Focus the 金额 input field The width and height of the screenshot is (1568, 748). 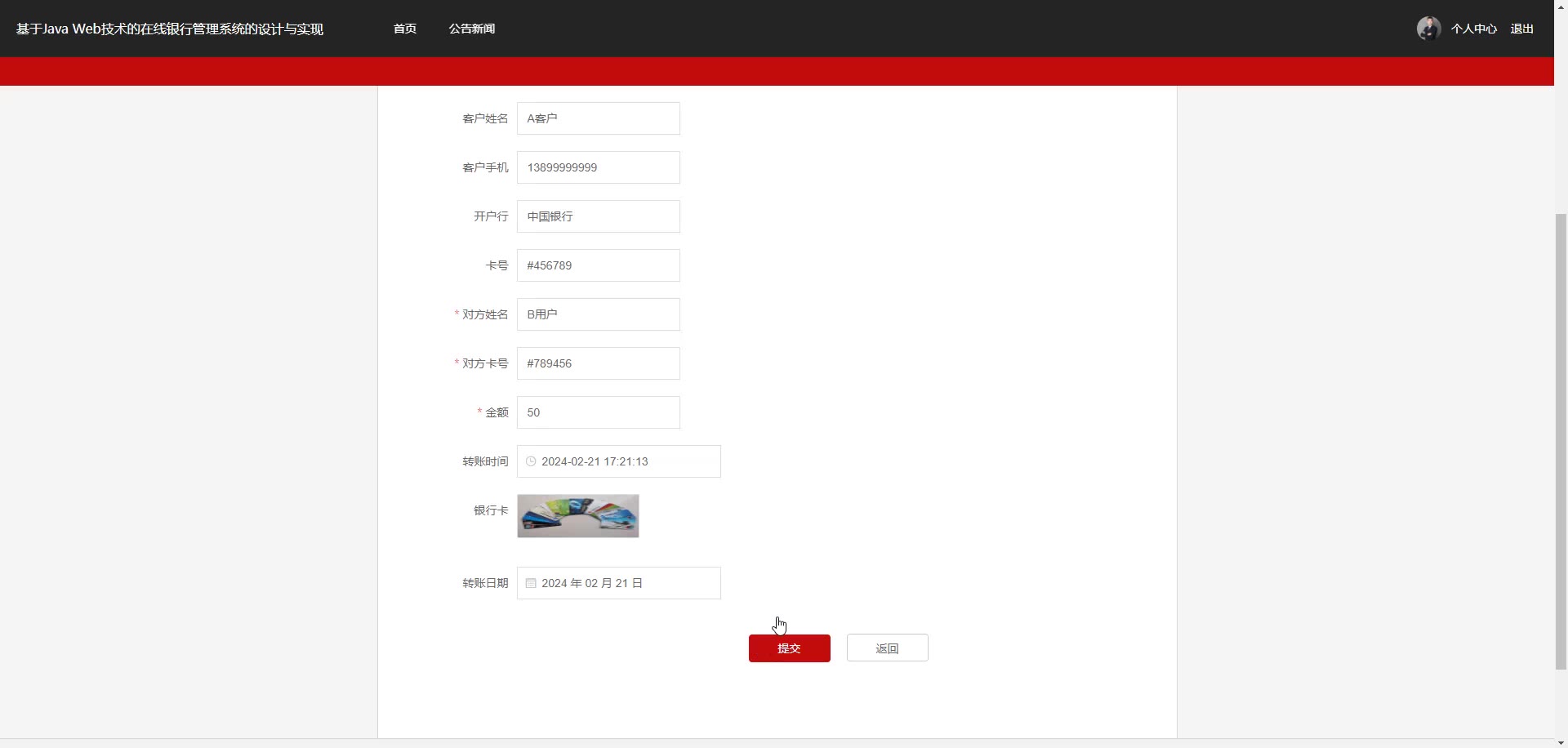pos(599,412)
